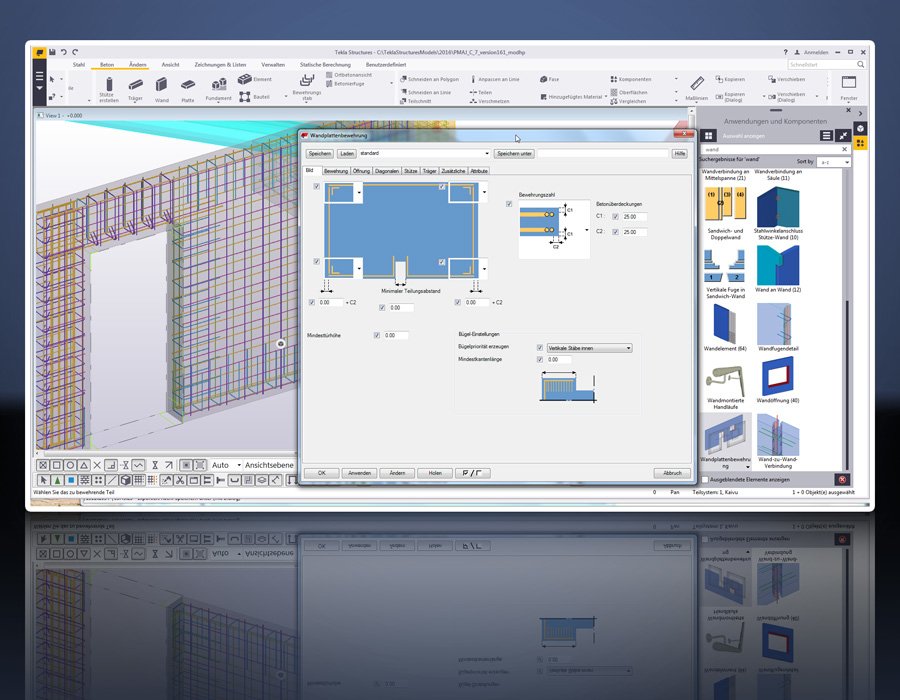Open the Stahl ribbon tab

79,65
